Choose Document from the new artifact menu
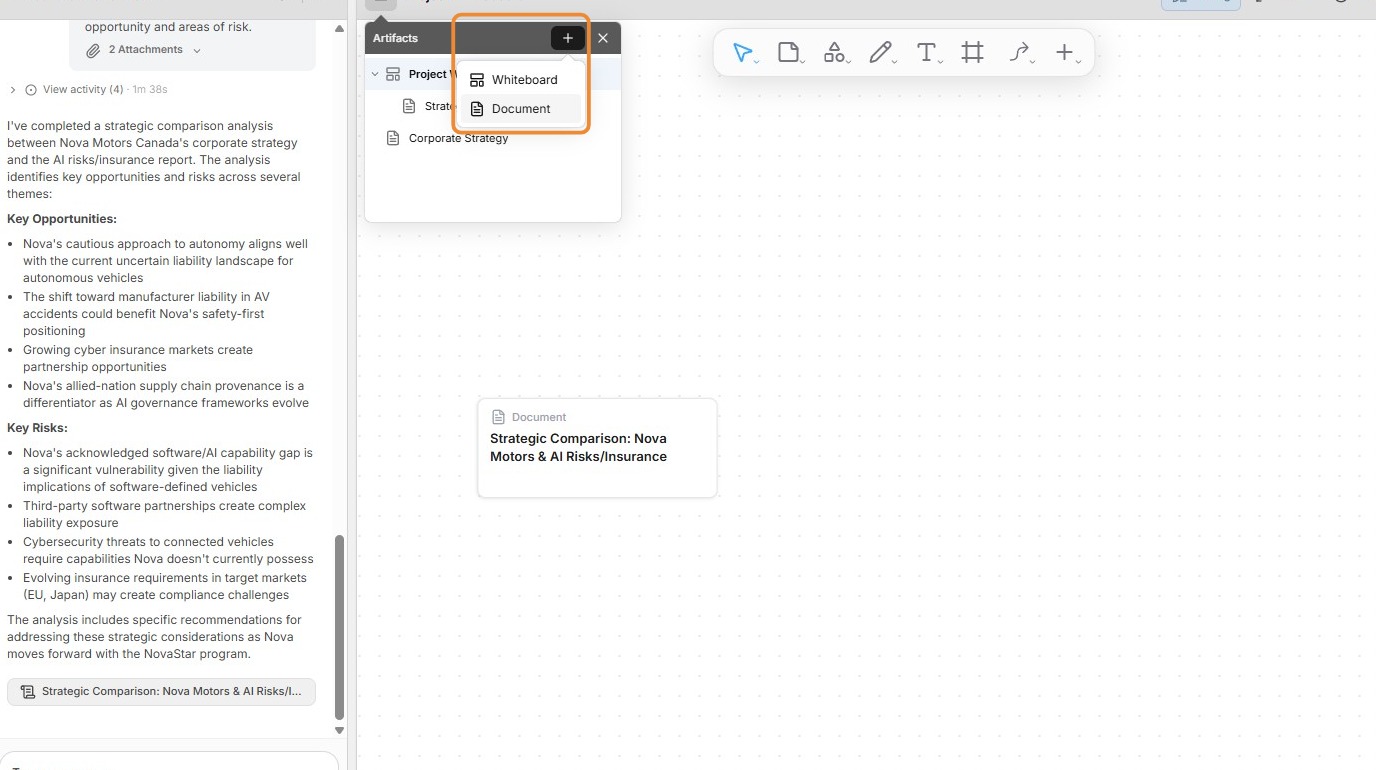This screenshot has width=1376, height=770. pyautogui.click(x=519, y=108)
